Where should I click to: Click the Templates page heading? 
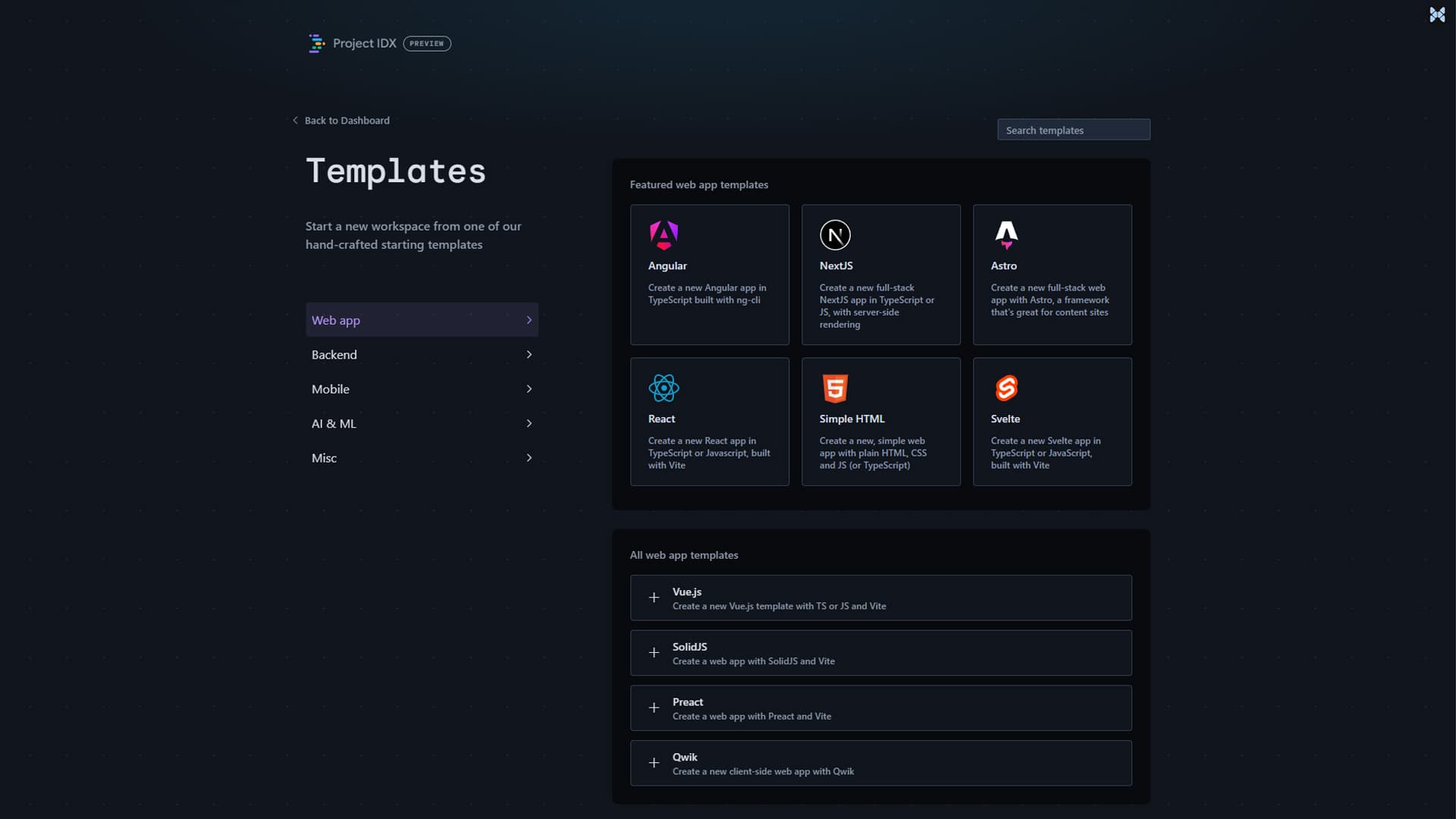coord(395,171)
